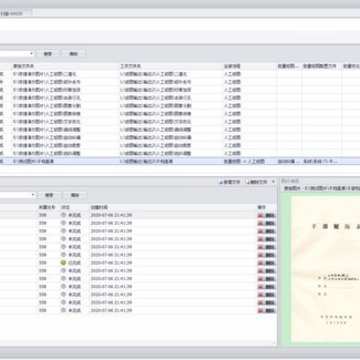This screenshot has width=360, height=360.
Task: Click the lower panel clear (清除) button
Action: click(75, 195)
